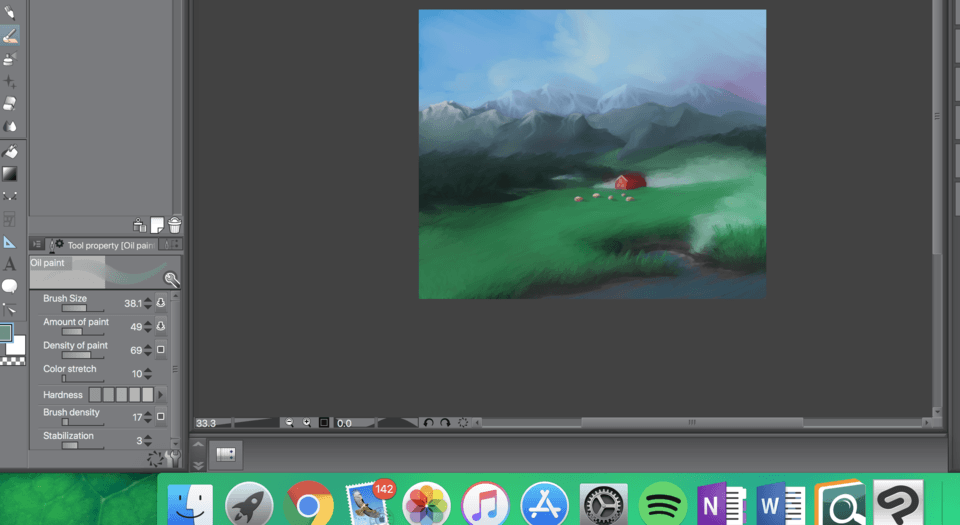
Task: Click the zoom out magnifier icon
Action: (x=290, y=423)
